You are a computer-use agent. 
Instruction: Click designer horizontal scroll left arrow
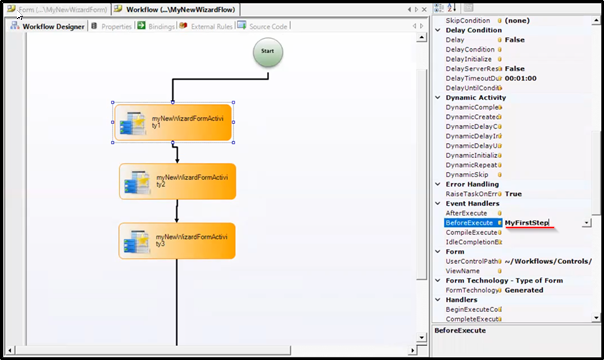10,350
